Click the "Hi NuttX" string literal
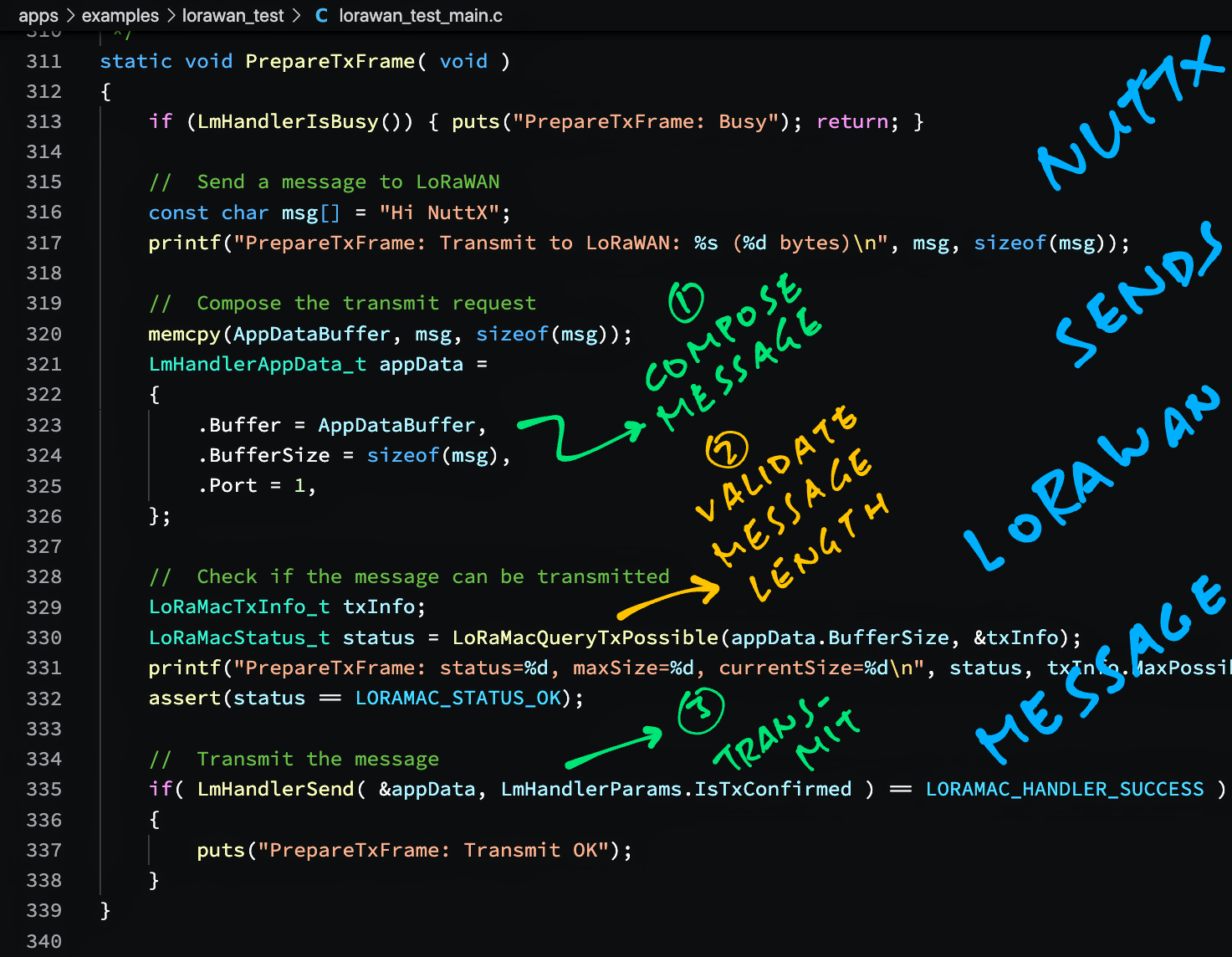Screen dimensions: 1232x957 pos(440,212)
